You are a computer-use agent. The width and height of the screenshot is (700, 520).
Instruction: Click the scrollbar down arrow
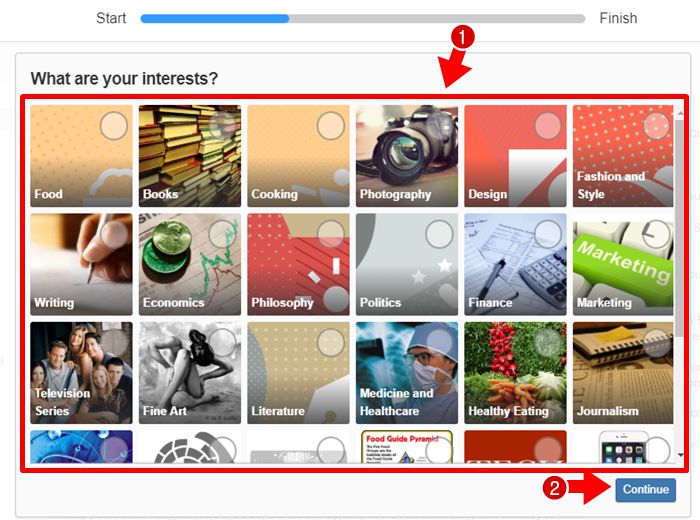[x=680, y=455]
